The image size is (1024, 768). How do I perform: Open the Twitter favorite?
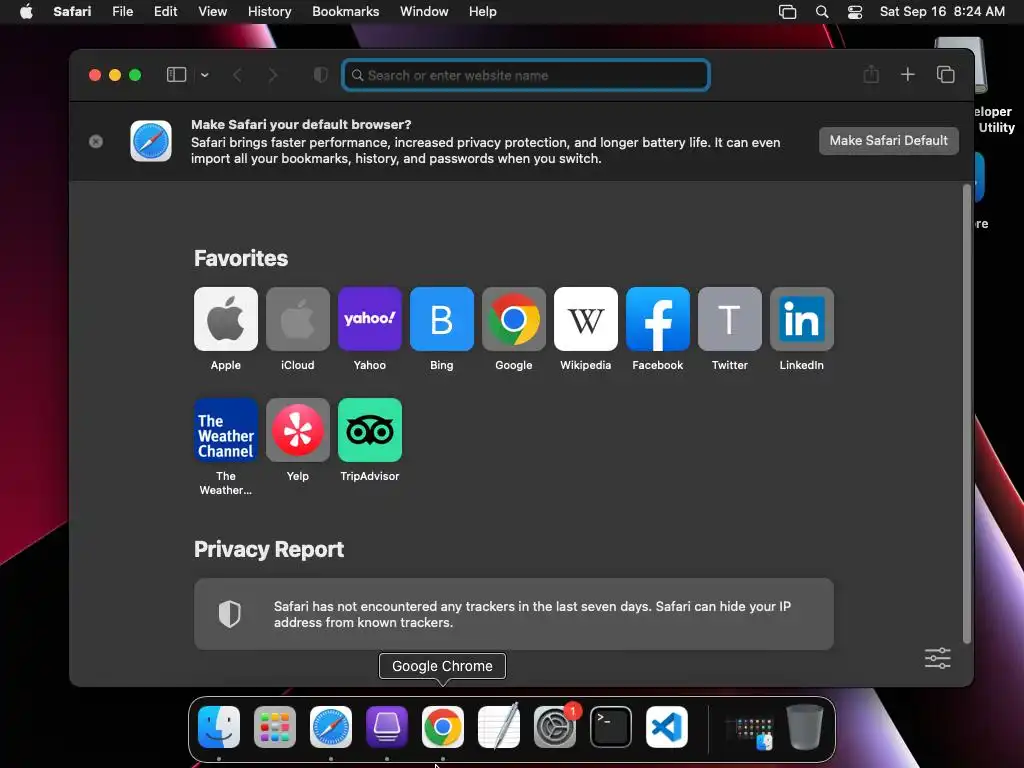(x=729, y=319)
